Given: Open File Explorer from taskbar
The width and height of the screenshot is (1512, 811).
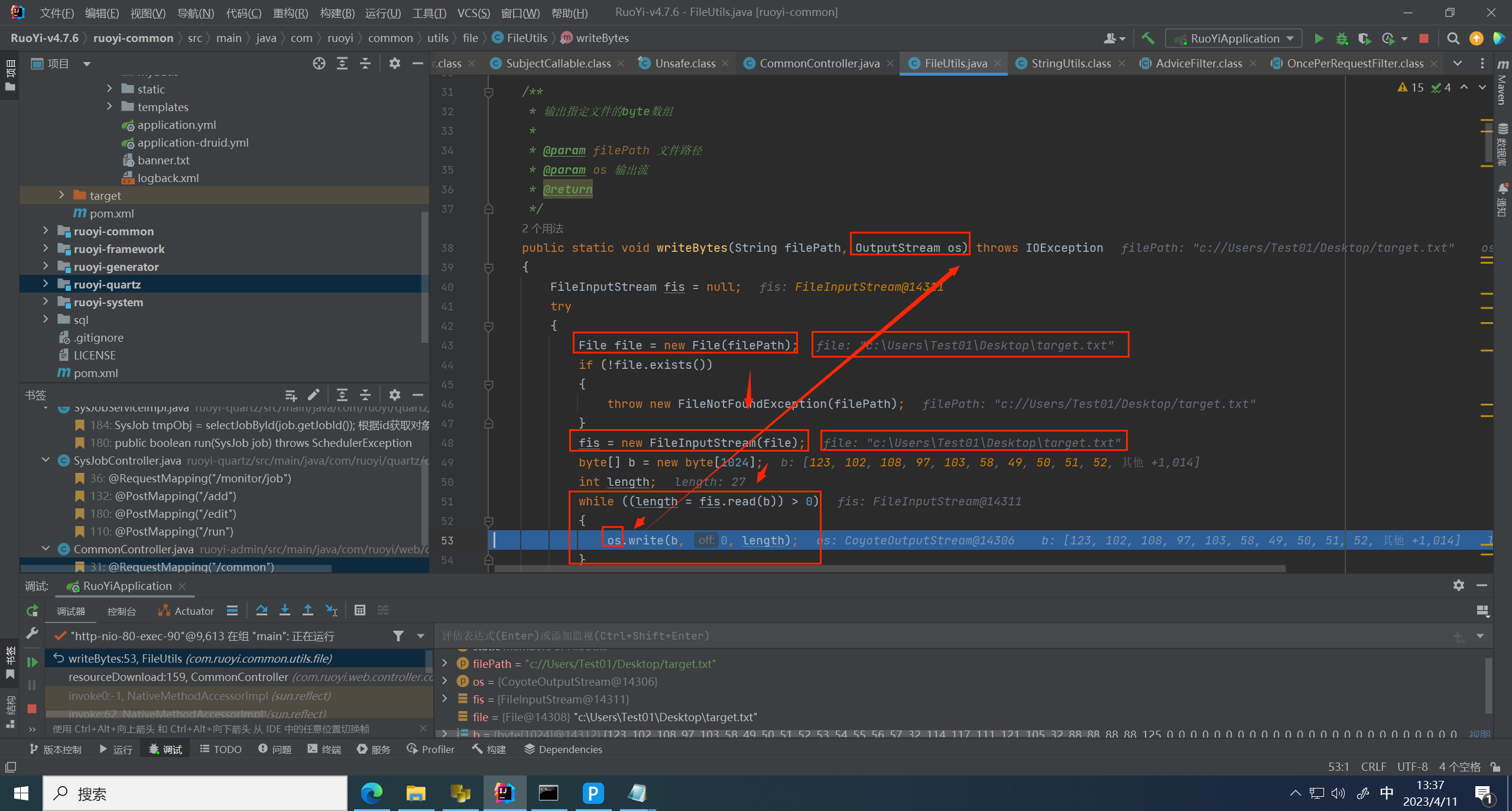Looking at the screenshot, I should tap(416, 793).
